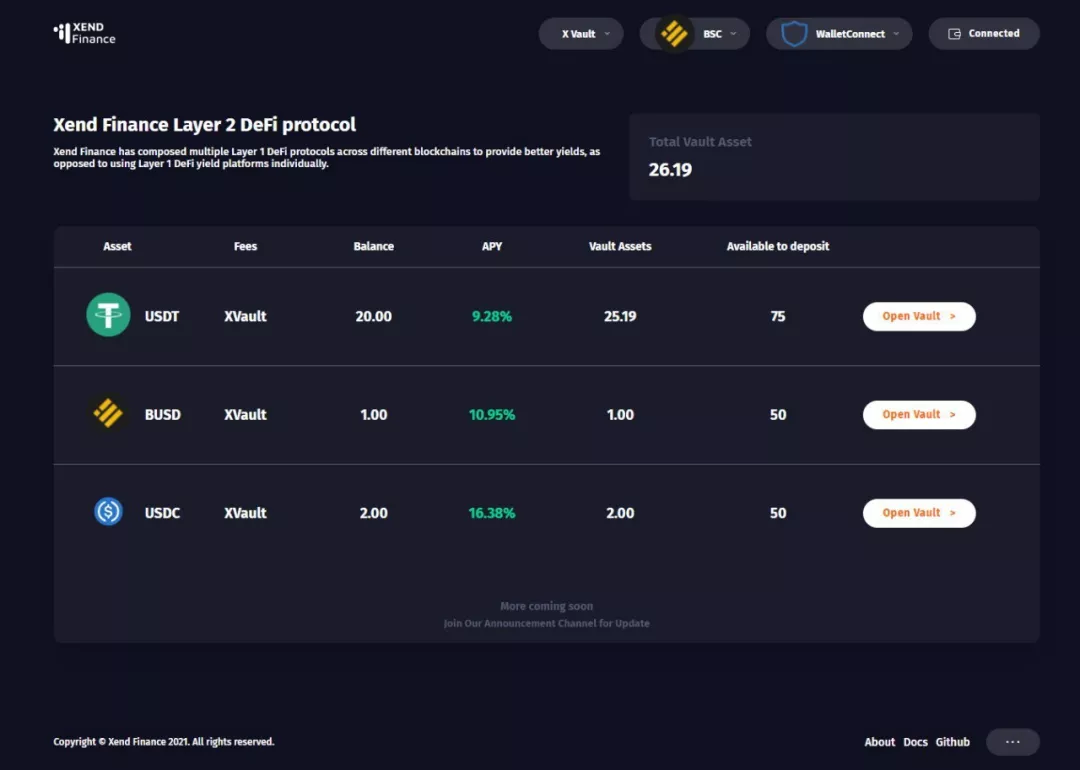Image resolution: width=1080 pixels, height=770 pixels.
Task: Click the copyright Xend Finance 2021 text
Action: [x=164, y=742]
